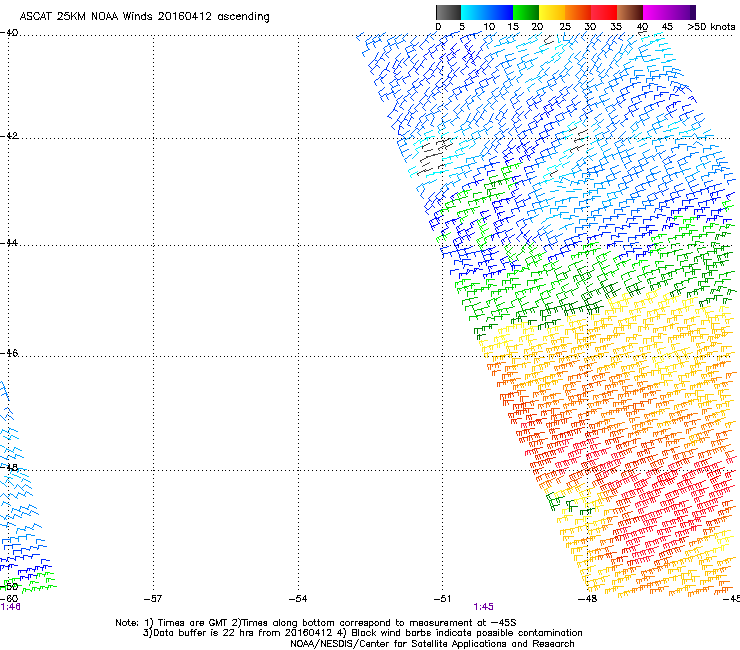Click the "45" label under the color bar
This screenshot has width=740, height=650.
pyautogui.click(x=667, y=27)
